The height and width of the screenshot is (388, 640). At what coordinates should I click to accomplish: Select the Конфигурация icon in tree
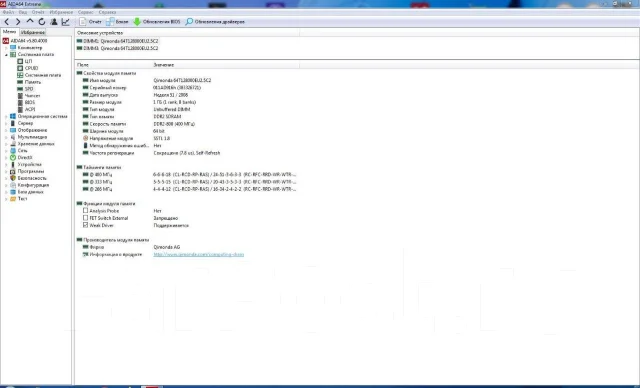pos(13,185)
